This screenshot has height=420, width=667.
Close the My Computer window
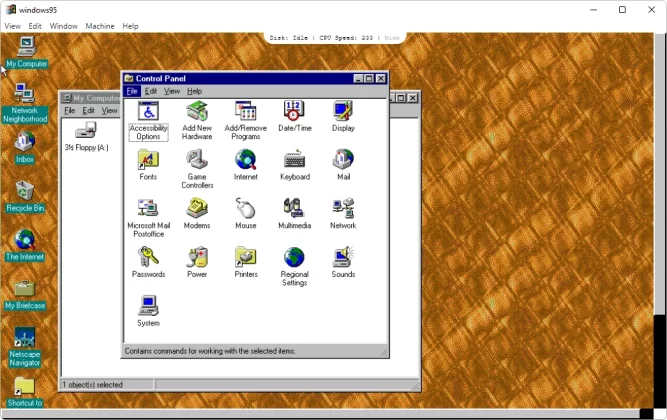pyautogui.click(x=413, y=98)
